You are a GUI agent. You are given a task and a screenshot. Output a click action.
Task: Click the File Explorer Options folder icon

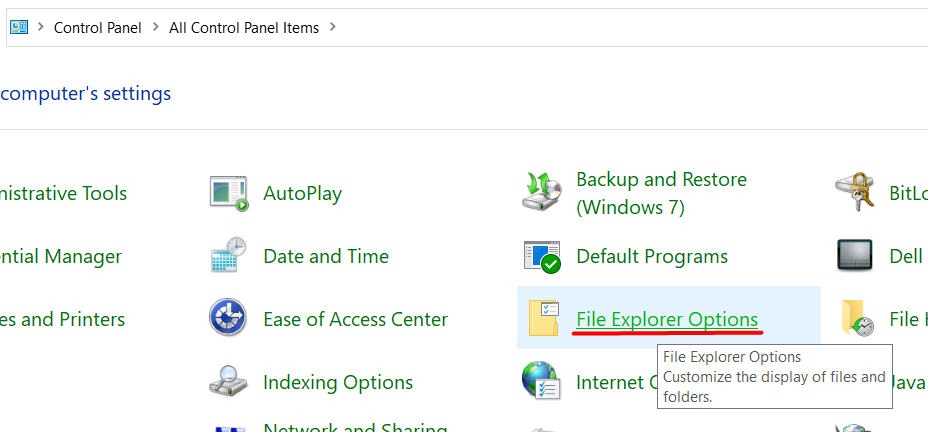[543, 319]
